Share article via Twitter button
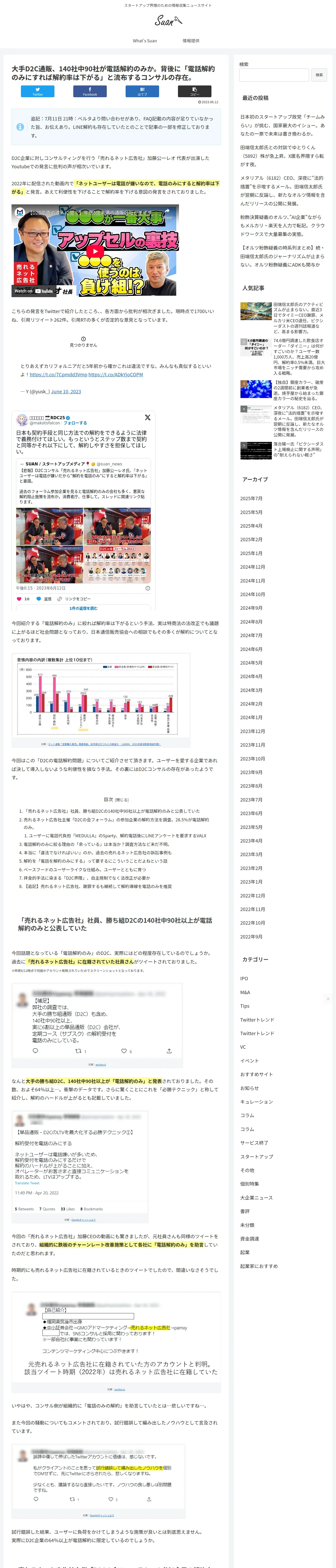 [37, 91]
